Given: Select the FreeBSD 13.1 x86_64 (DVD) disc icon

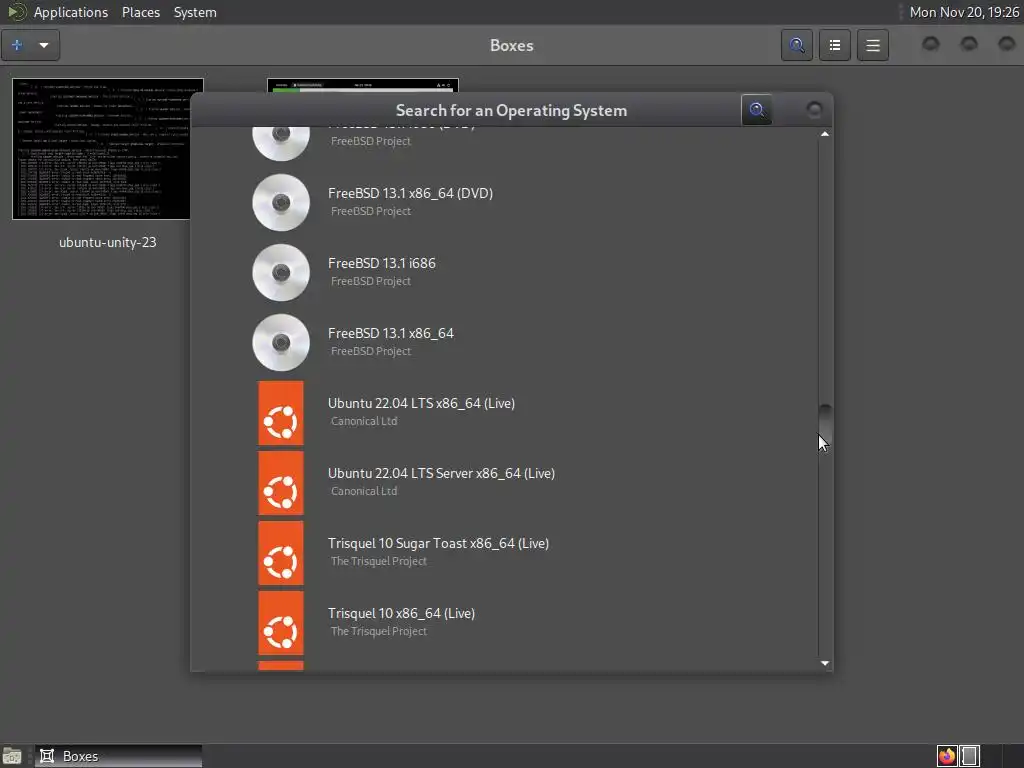Looking at the screenshot, I should coord(281,202).
